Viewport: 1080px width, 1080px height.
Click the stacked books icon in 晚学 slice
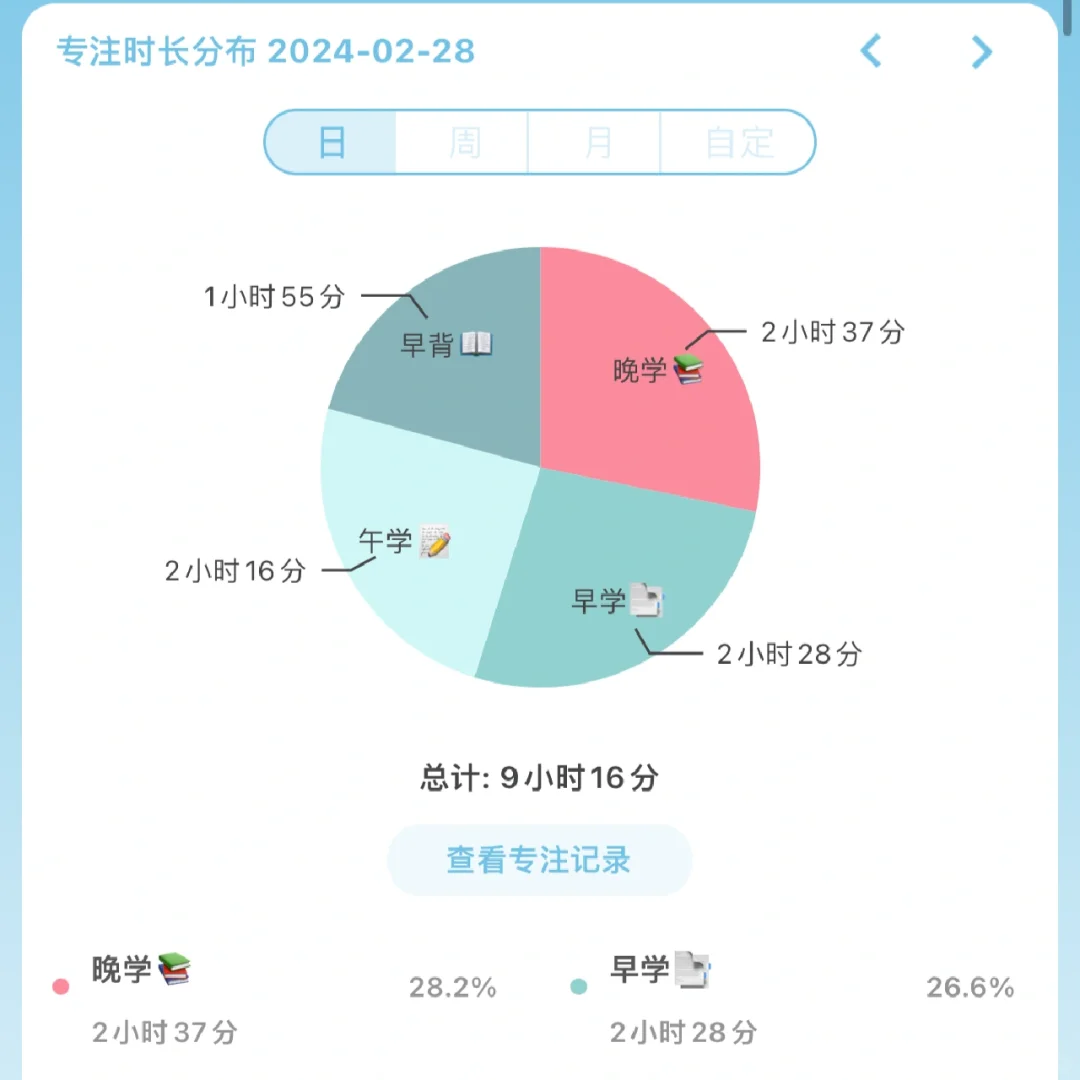click(688, 370)
